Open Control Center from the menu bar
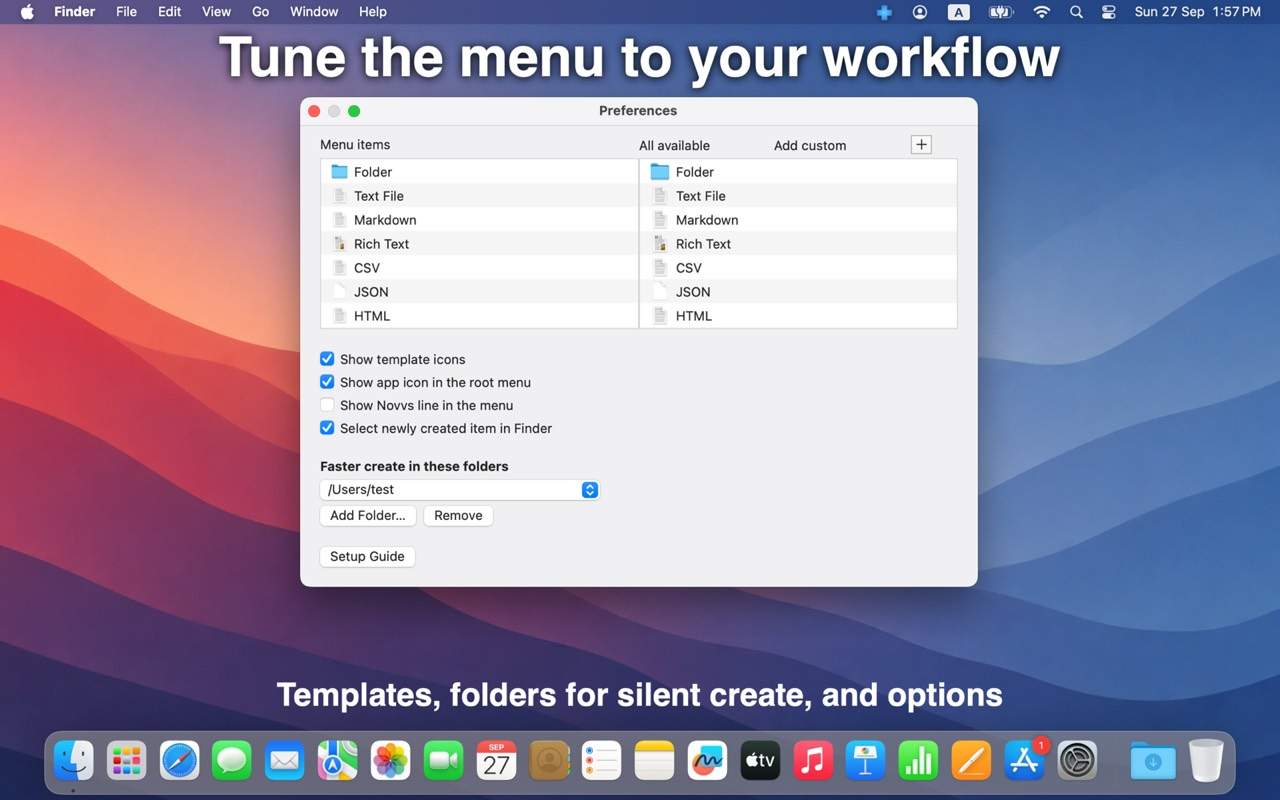This screenshot has height=800, width=1280. point(1108,12)
